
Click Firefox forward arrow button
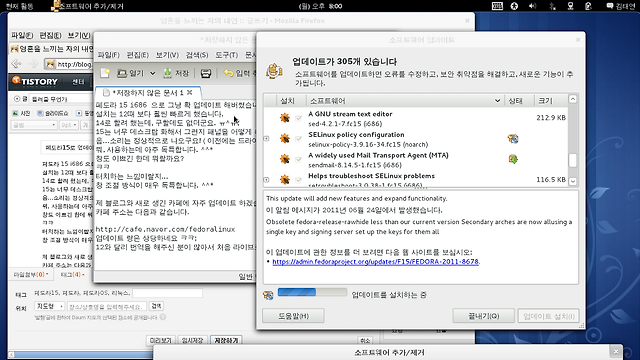pyautogui.click(x=34, y=64)
